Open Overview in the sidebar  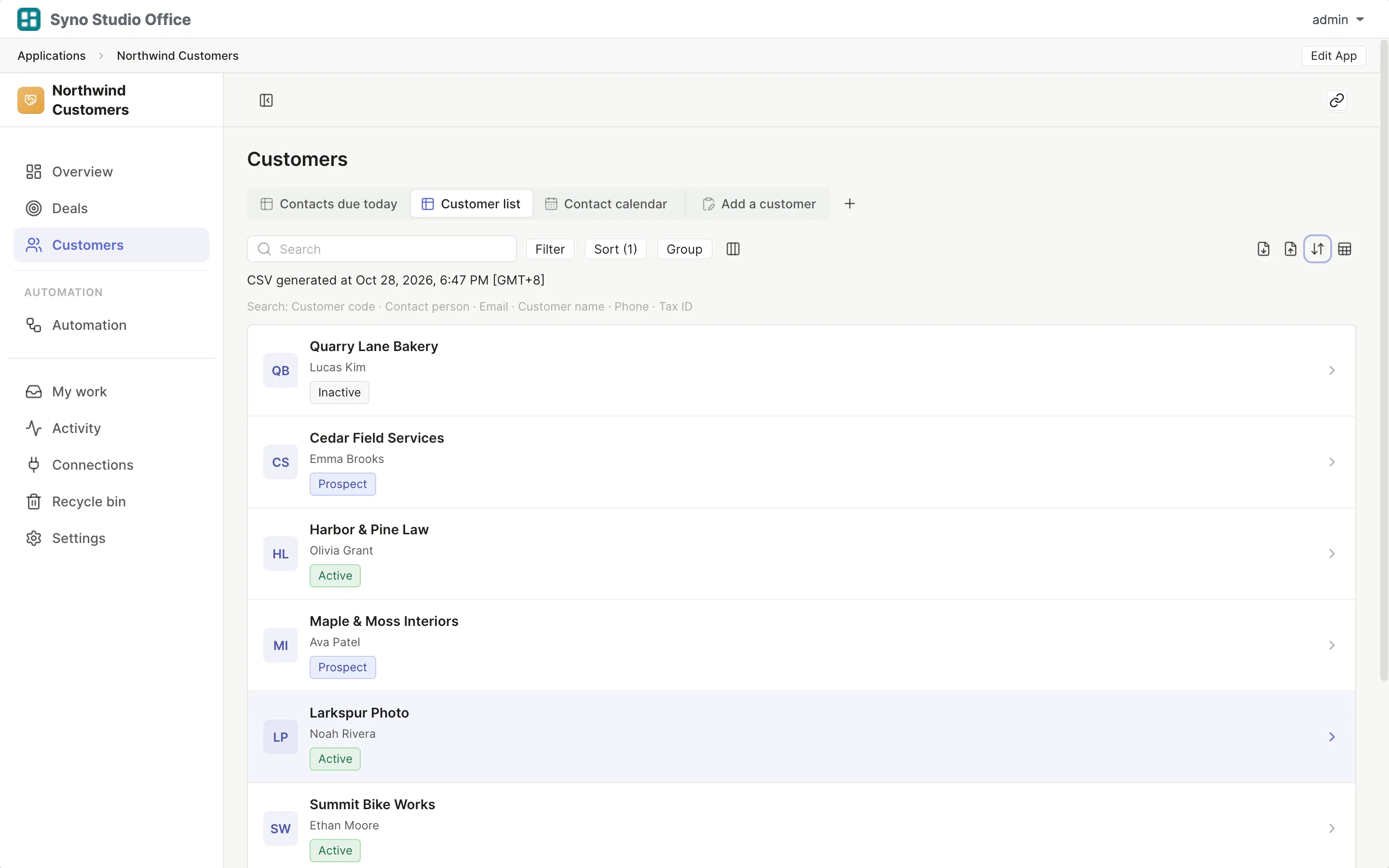click(x=111, y=172)
